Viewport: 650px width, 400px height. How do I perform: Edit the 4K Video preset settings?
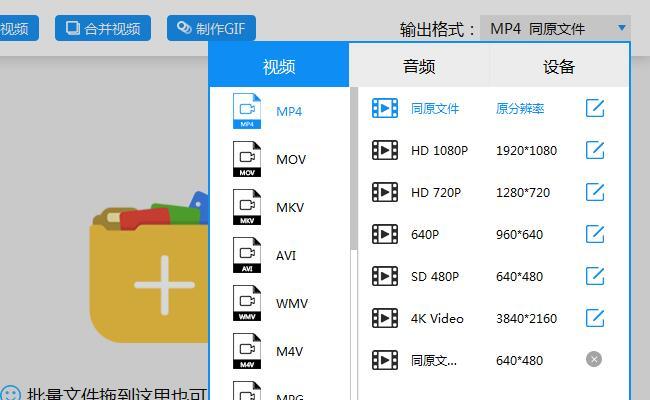[x=595, y=318]
